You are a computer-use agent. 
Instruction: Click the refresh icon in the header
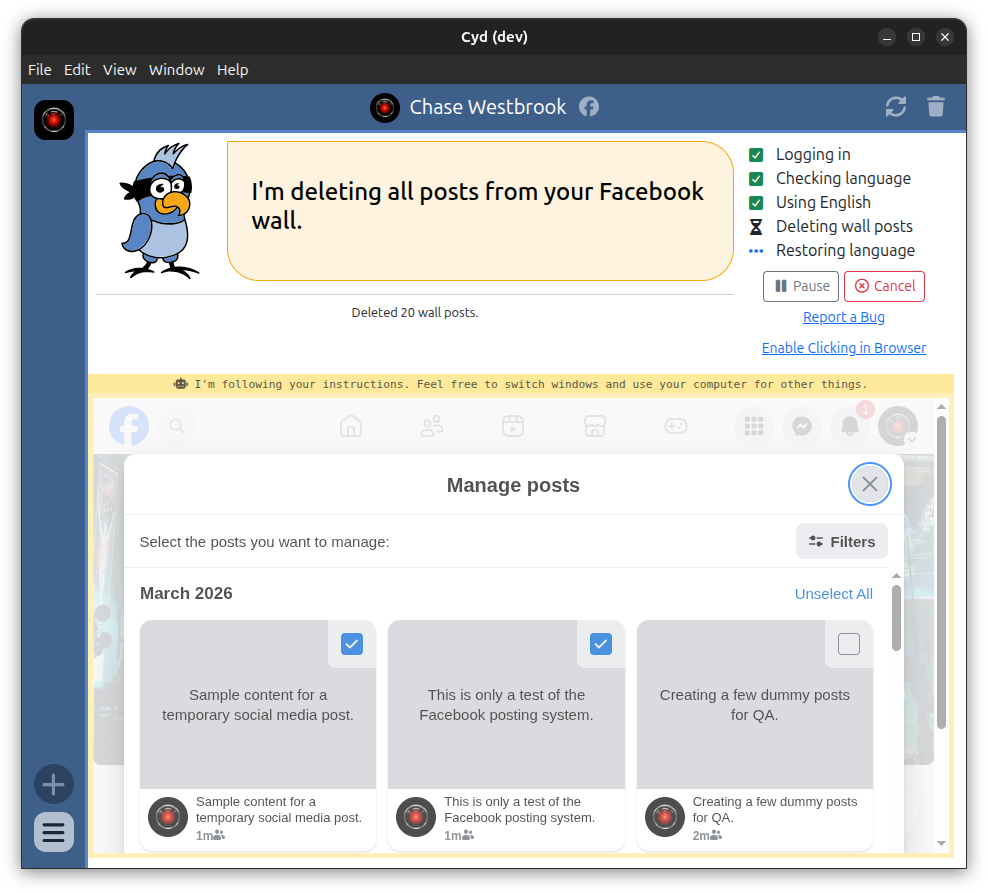(x=895, y=107)
